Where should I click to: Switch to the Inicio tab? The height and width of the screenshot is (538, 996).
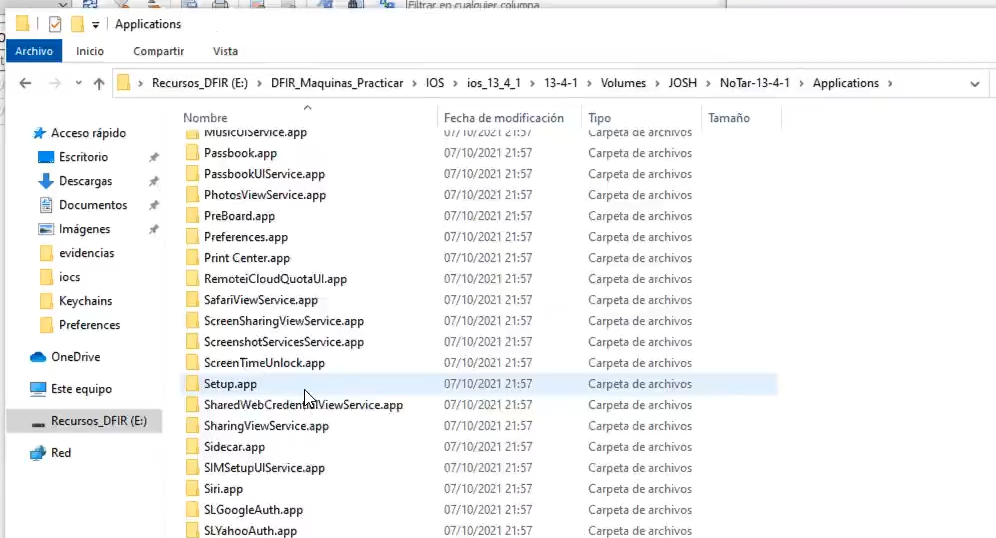[x=90, y=51]
